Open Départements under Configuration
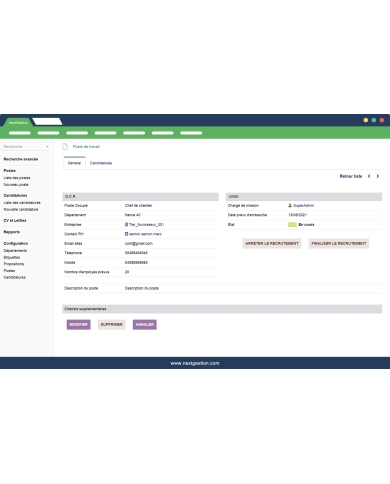 [x=15, y=250]
